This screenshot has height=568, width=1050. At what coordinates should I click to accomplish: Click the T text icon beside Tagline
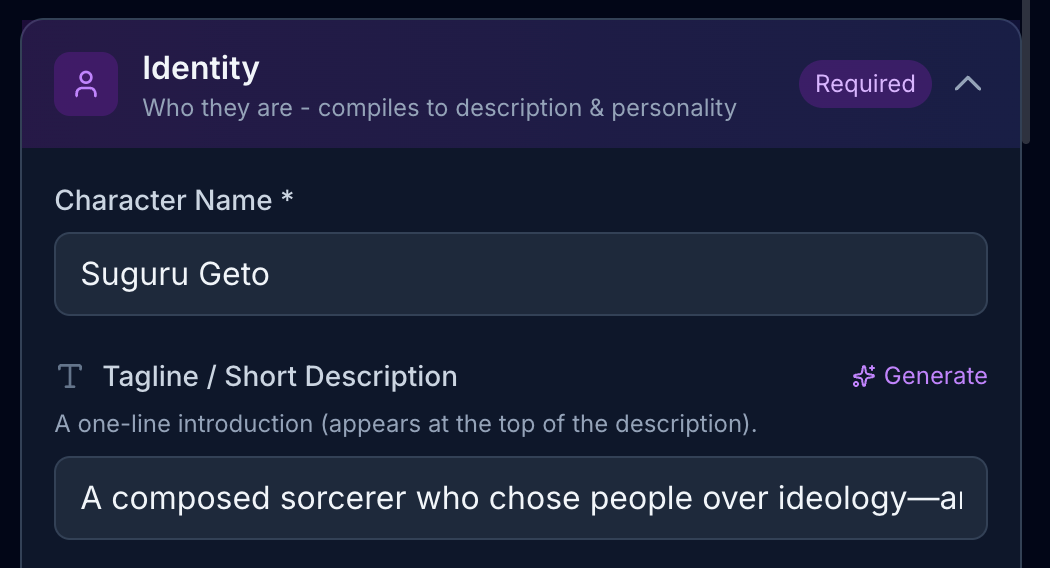(69, 376)
